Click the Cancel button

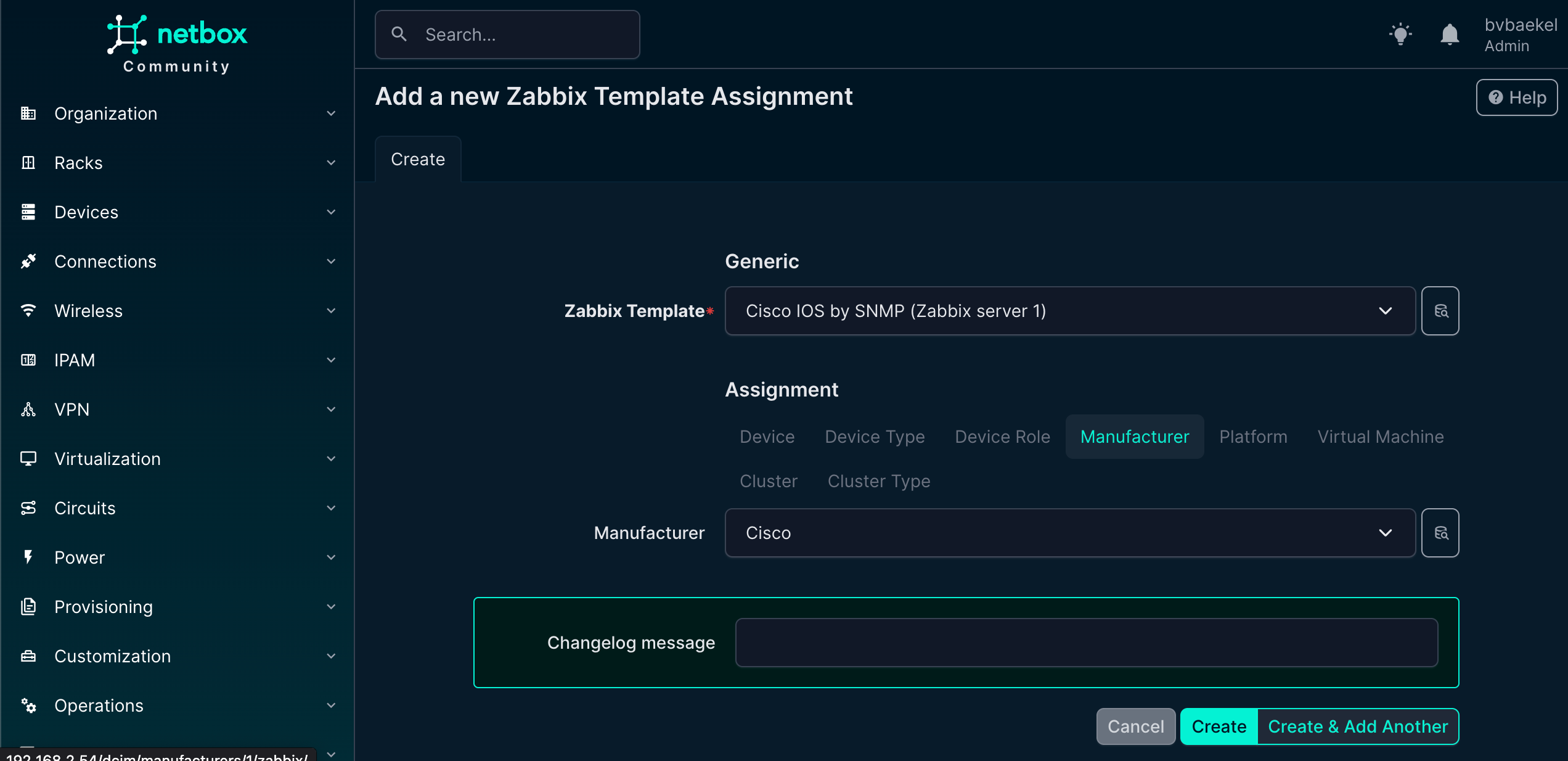(1135, 726)
